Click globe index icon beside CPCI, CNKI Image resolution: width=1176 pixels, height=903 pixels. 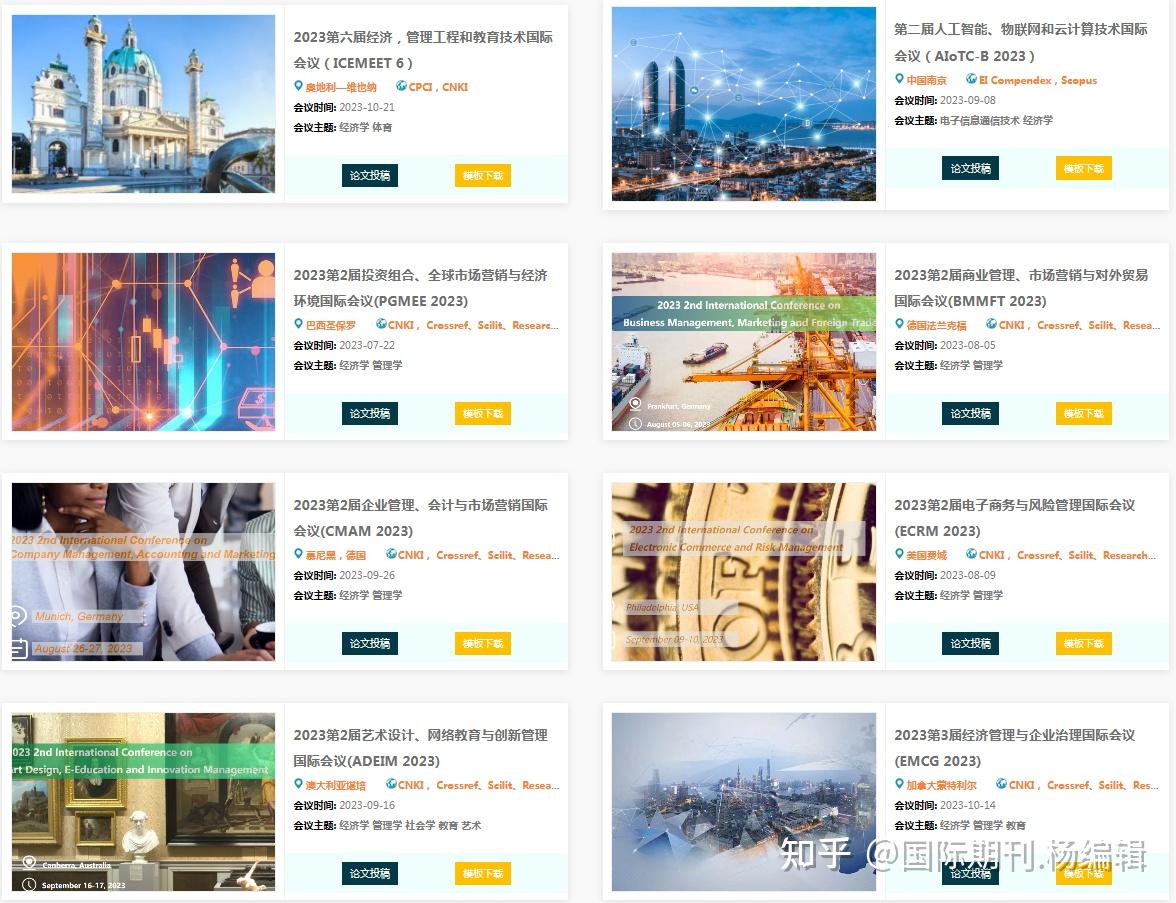click(401, 86)
